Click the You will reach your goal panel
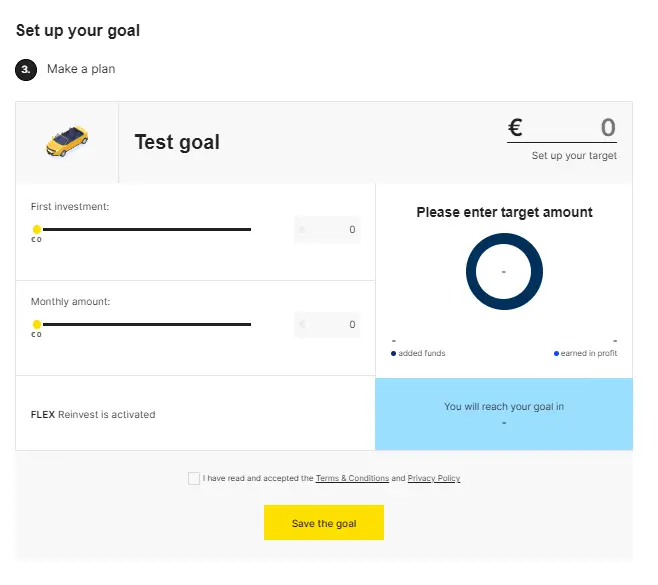This screenshot has height=585, width=658. (x=504, y=414)
